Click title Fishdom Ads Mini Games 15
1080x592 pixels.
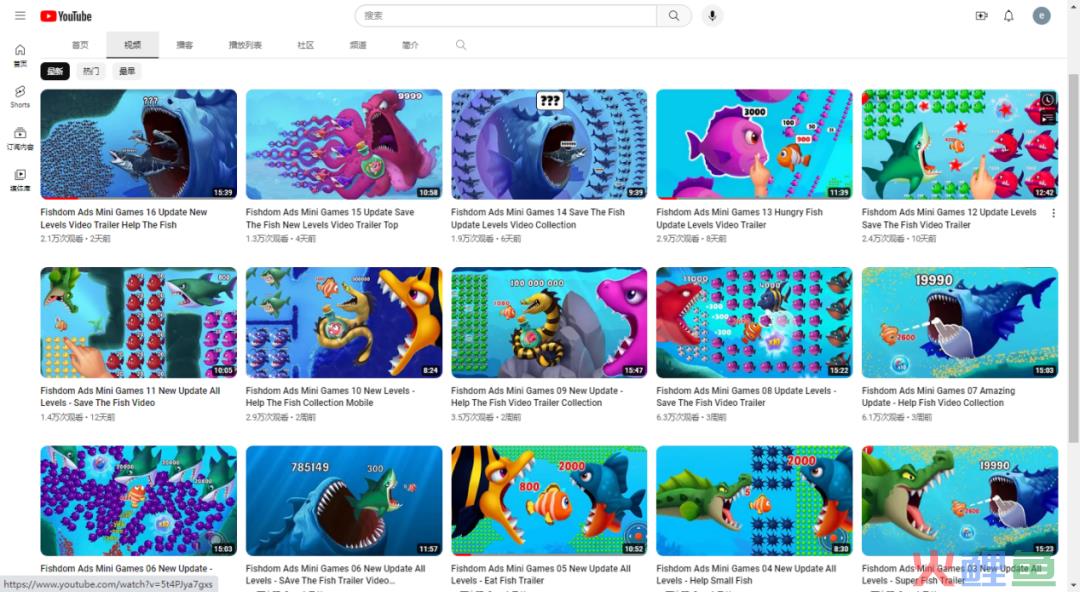click(x=330, y=218)
